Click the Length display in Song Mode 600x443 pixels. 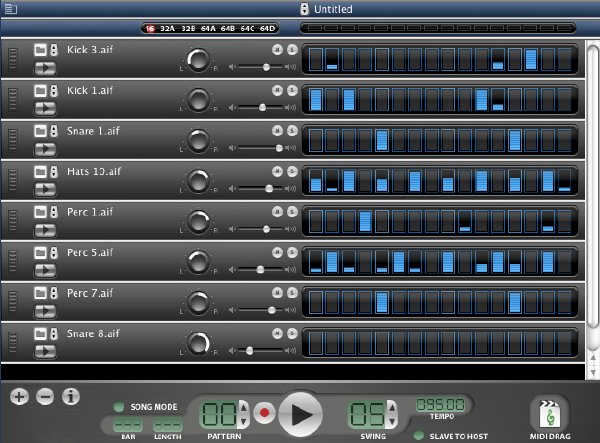pos(167,424)
